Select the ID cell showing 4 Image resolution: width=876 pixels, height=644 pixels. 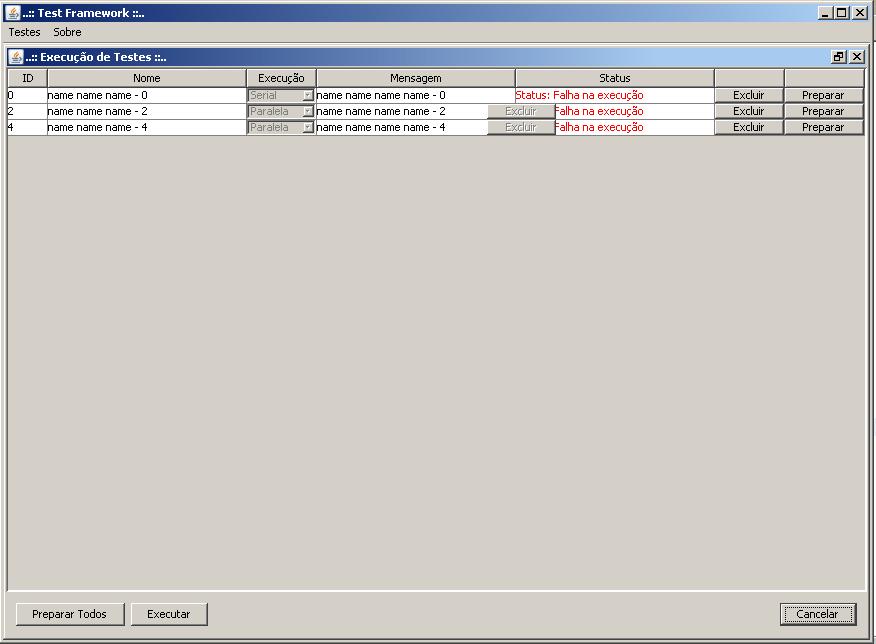point(27,127)
